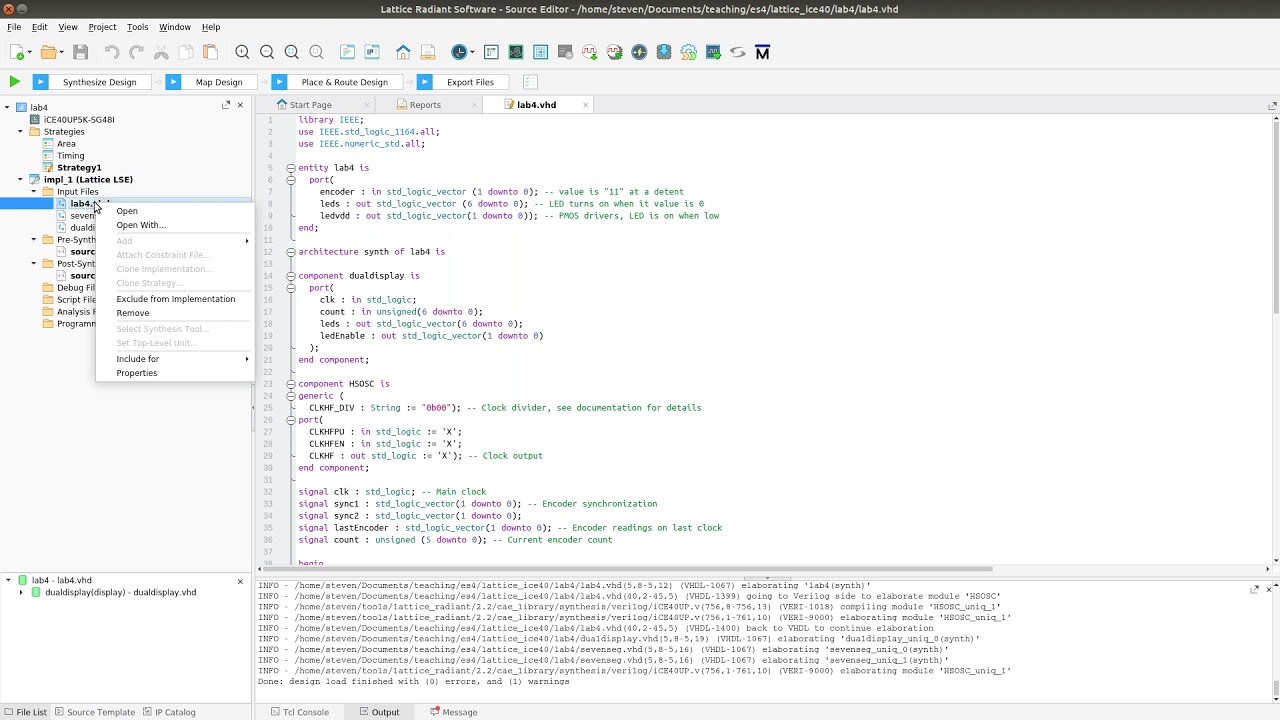Click the blue grid Physical Designer icon
This screenshot has width=1280, height=720.
(x=541, y=52)
